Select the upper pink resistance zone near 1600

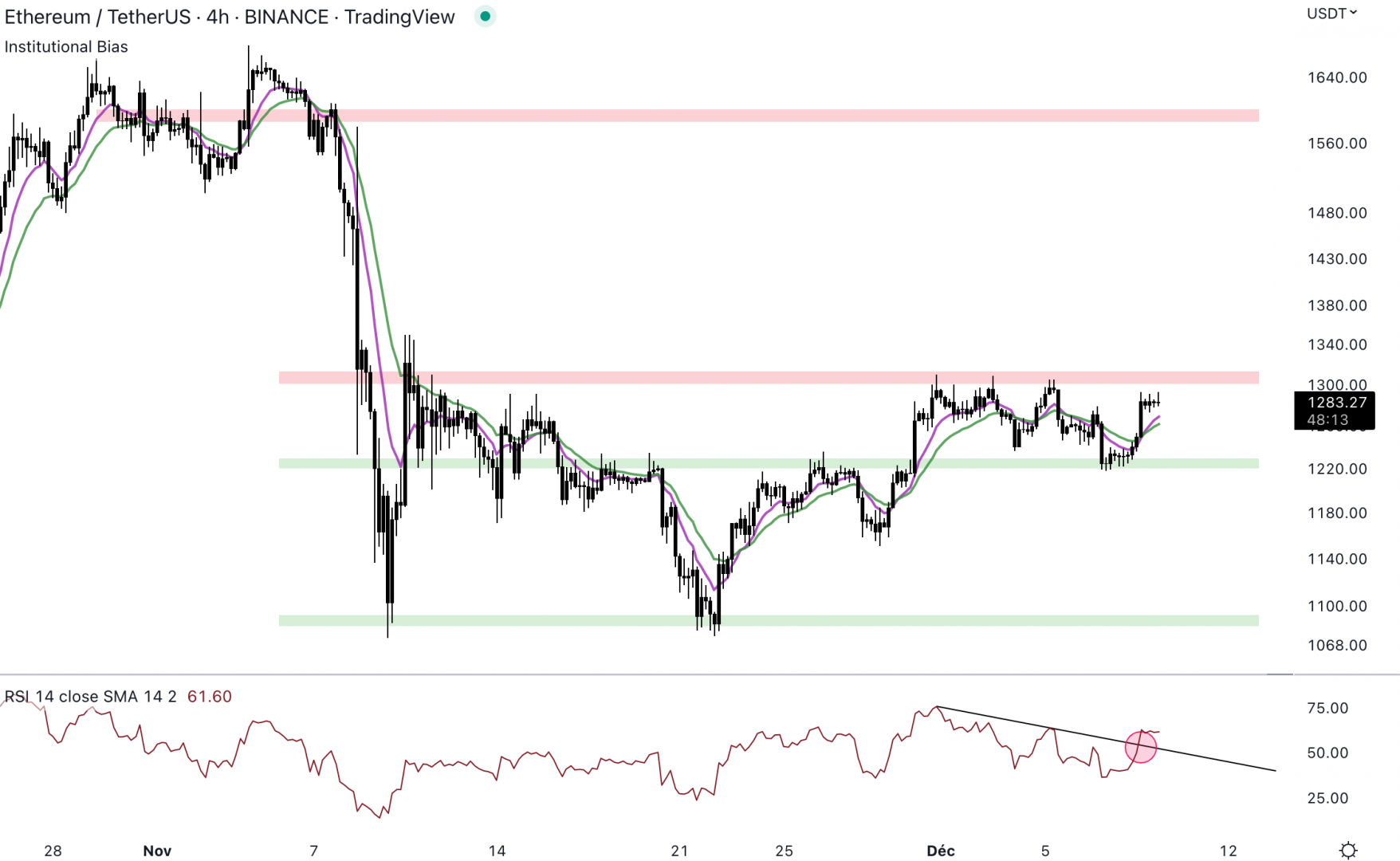coord(677,116)
